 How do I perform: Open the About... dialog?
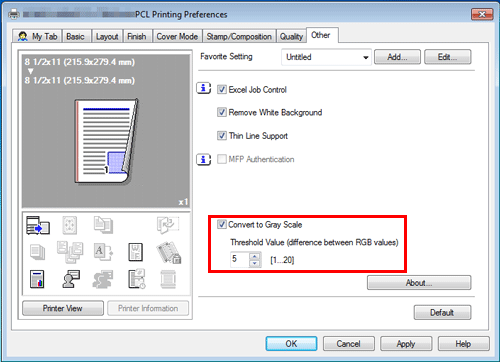(x=419, y=283)
